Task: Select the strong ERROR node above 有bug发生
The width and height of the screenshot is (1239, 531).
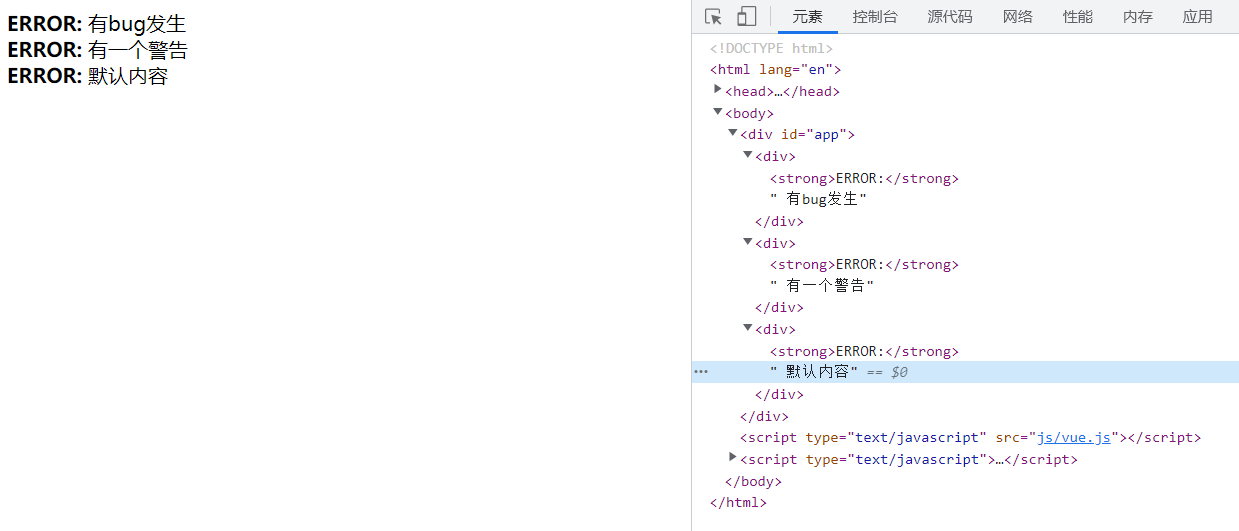Action: coord(864,178)
